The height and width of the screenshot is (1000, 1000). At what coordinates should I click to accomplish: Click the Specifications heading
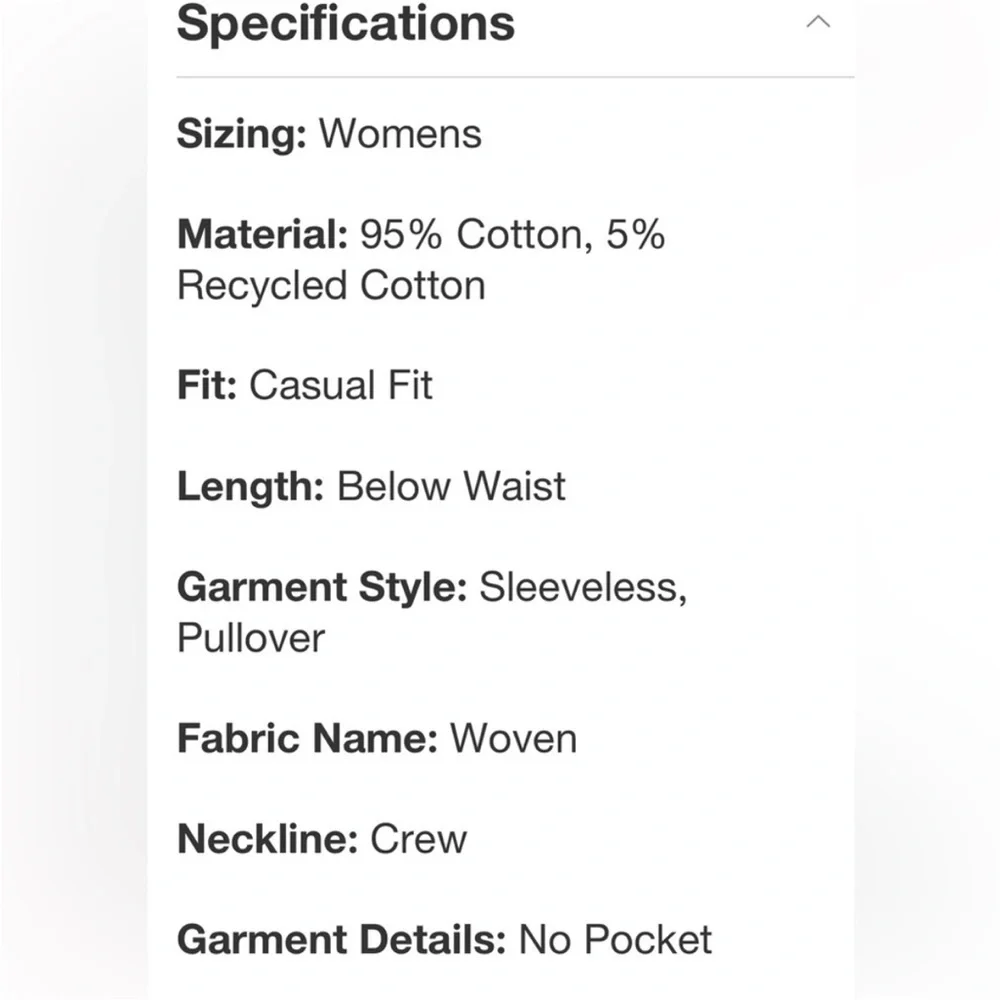[x=346, y=24]
